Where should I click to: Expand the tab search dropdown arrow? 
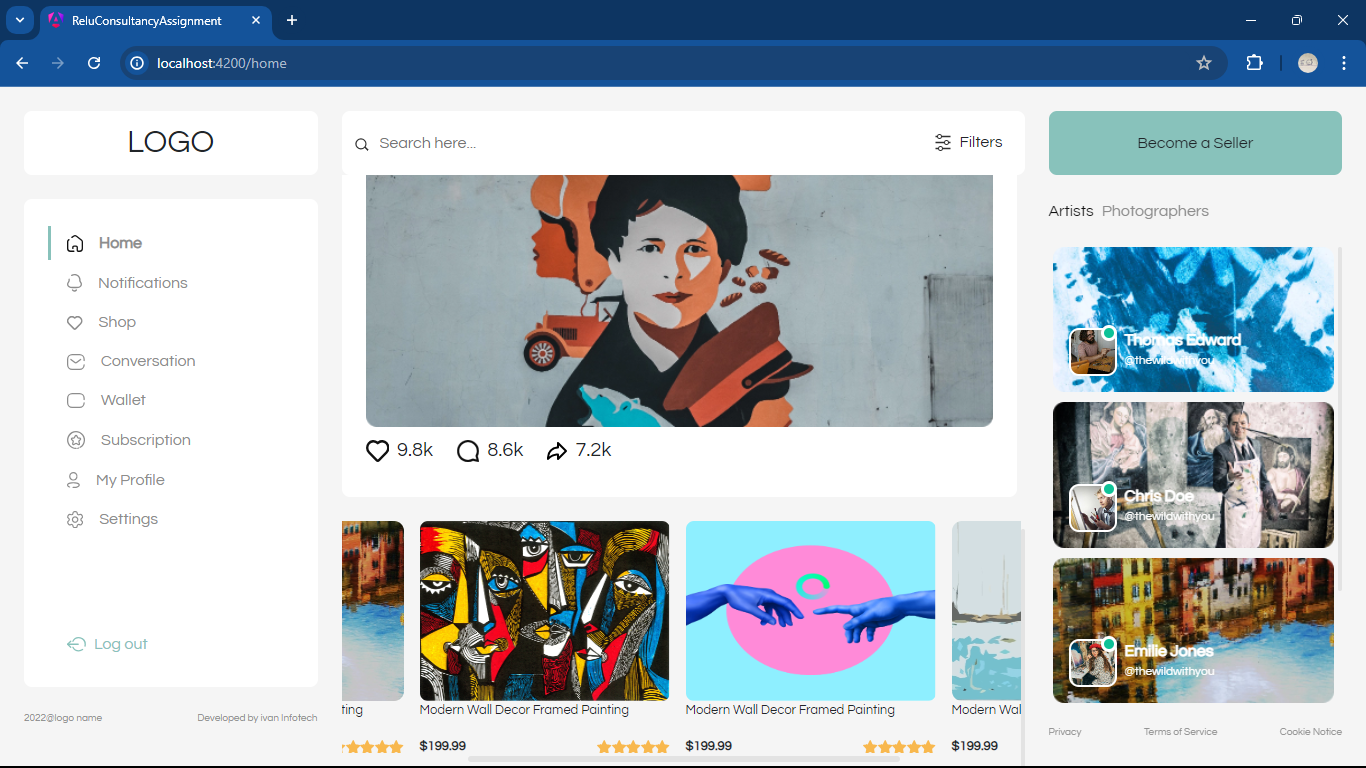(19, 20)
